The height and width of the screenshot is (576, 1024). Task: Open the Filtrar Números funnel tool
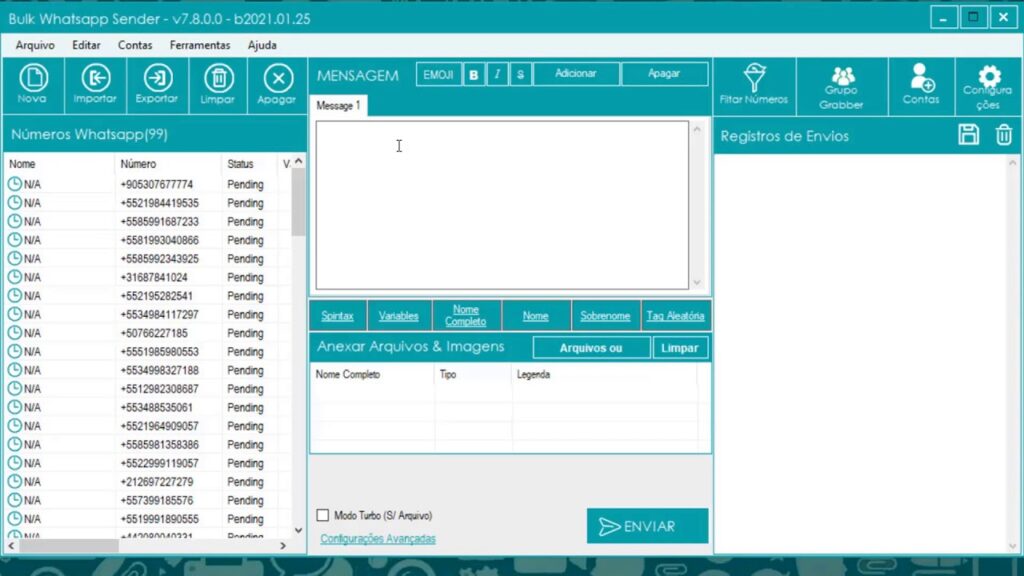click(754, 80)
